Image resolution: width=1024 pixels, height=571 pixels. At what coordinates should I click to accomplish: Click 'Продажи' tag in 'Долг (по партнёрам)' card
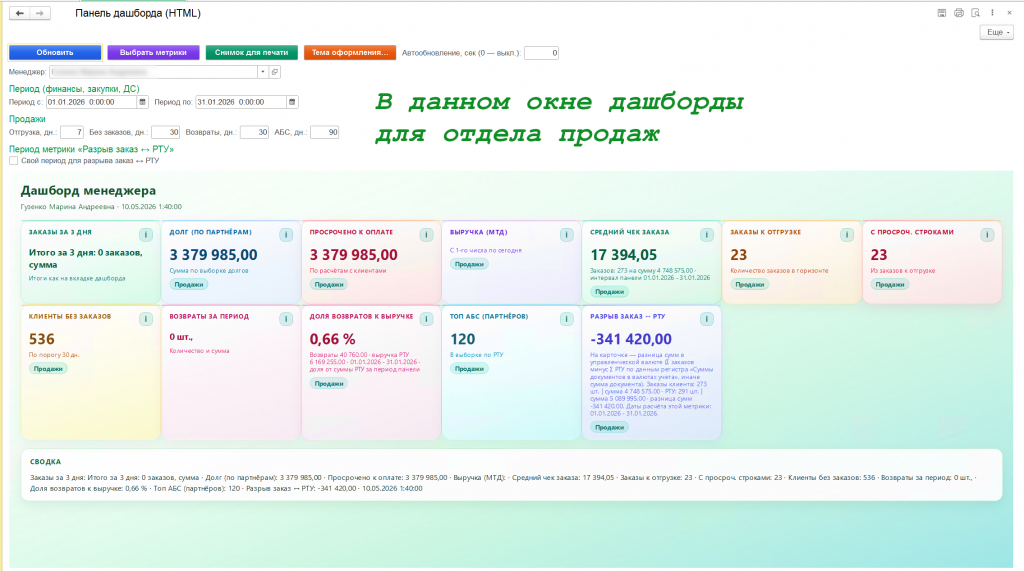pyautogui.click(x=189, y=284)
